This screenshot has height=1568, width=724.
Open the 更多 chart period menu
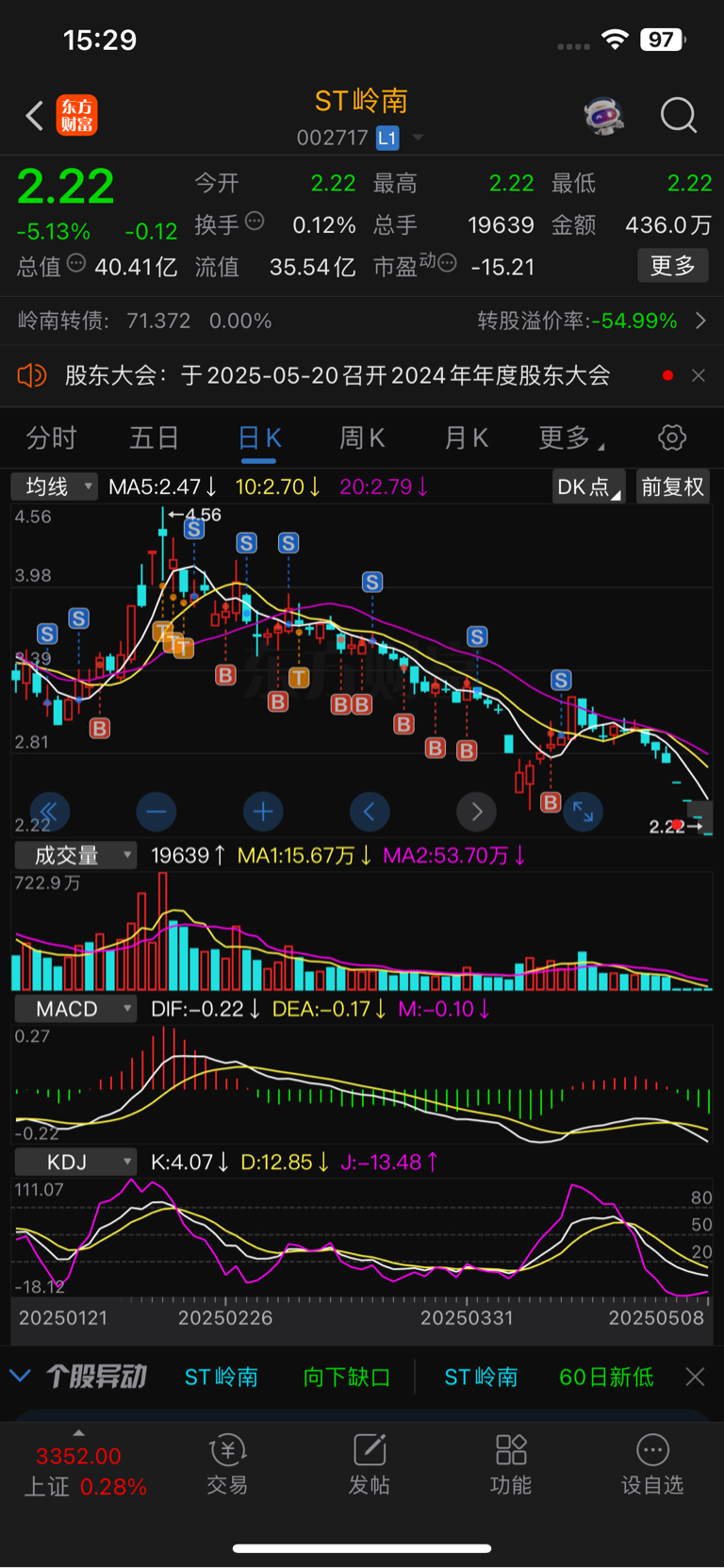pos(571,437)
